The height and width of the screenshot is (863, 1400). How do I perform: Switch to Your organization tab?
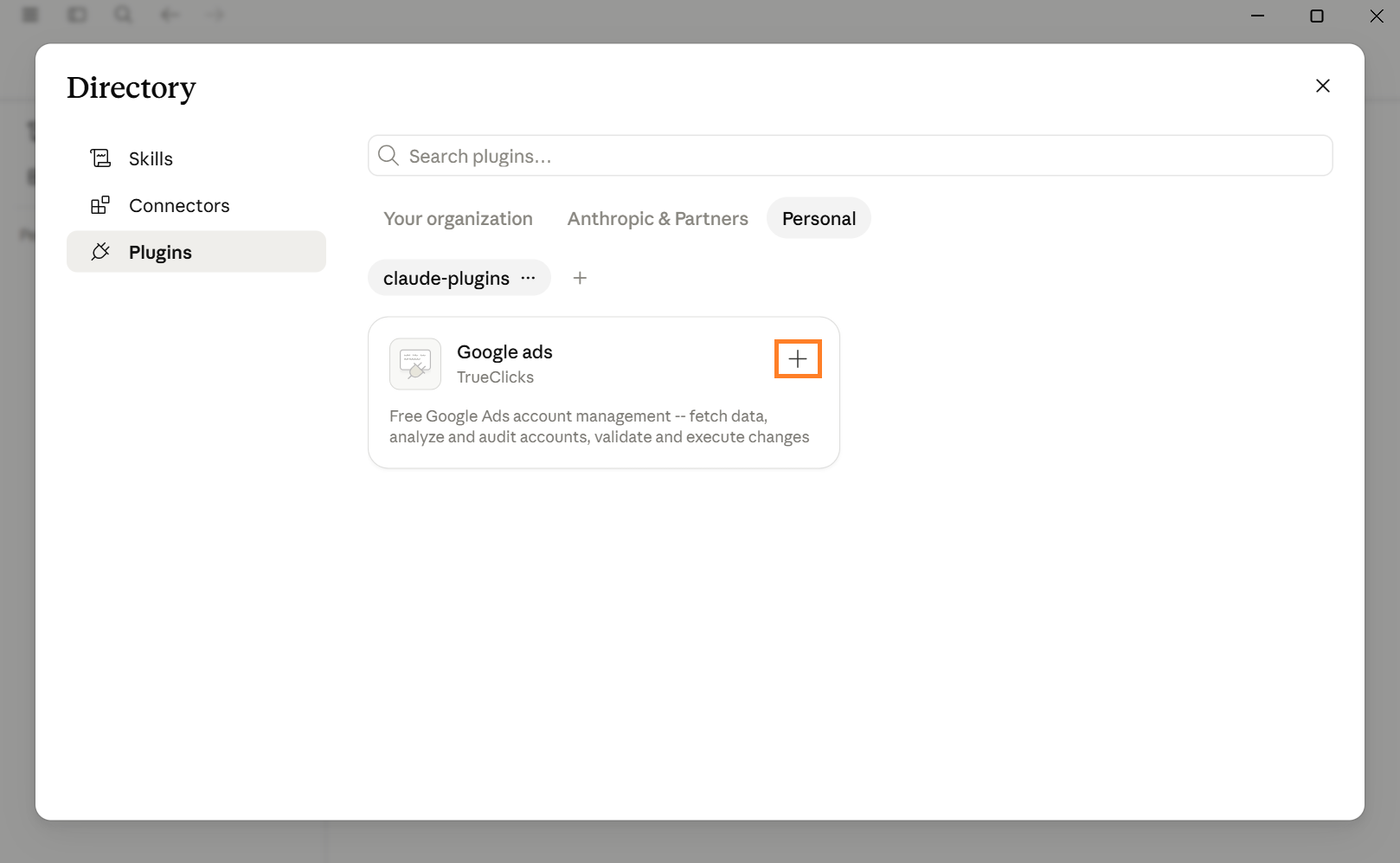pos(458,219)
